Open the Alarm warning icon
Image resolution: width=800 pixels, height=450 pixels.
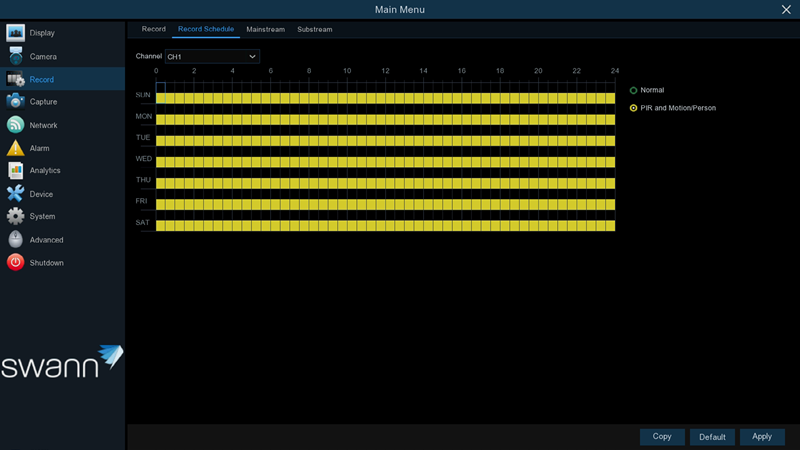point(16,148)
